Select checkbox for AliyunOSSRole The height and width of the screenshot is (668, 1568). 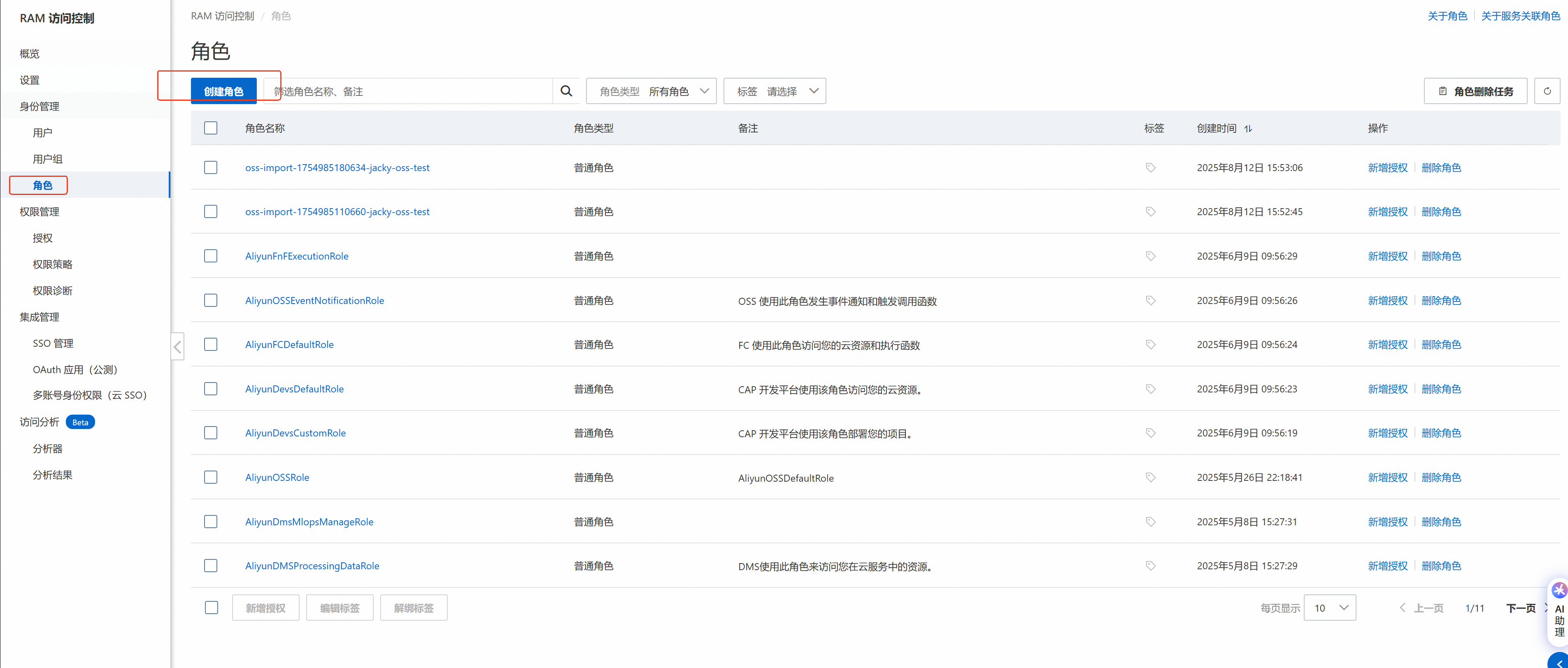211,477
